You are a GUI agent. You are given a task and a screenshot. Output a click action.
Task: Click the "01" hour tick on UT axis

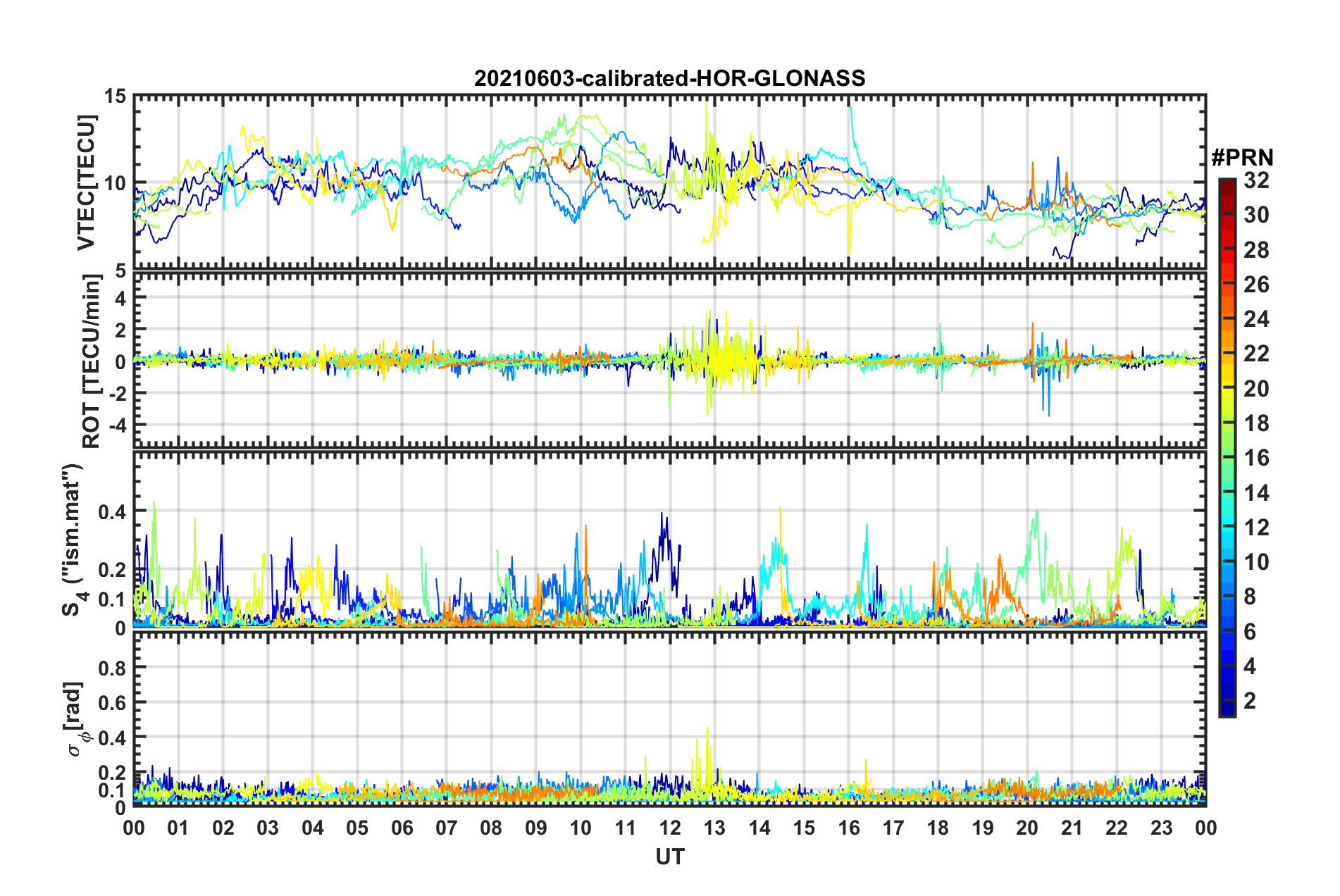(x=178, y=827)
